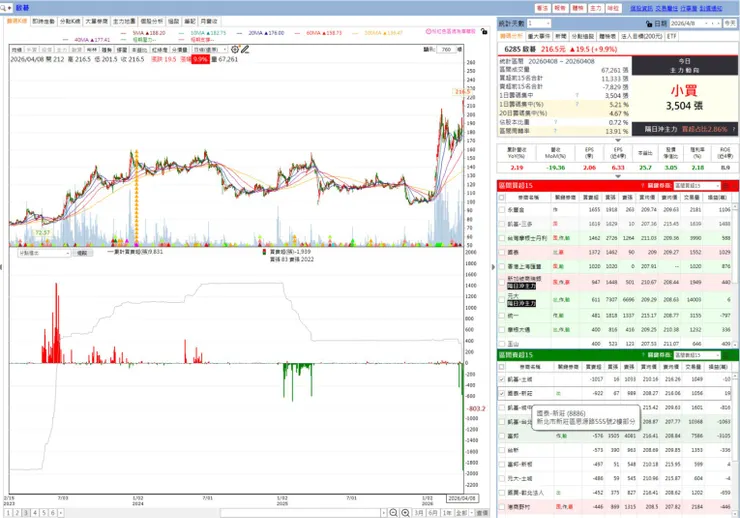The width and height of the screenshot is (740, 518).
Task: Select the pencil drawing tool
Action: 244,49
